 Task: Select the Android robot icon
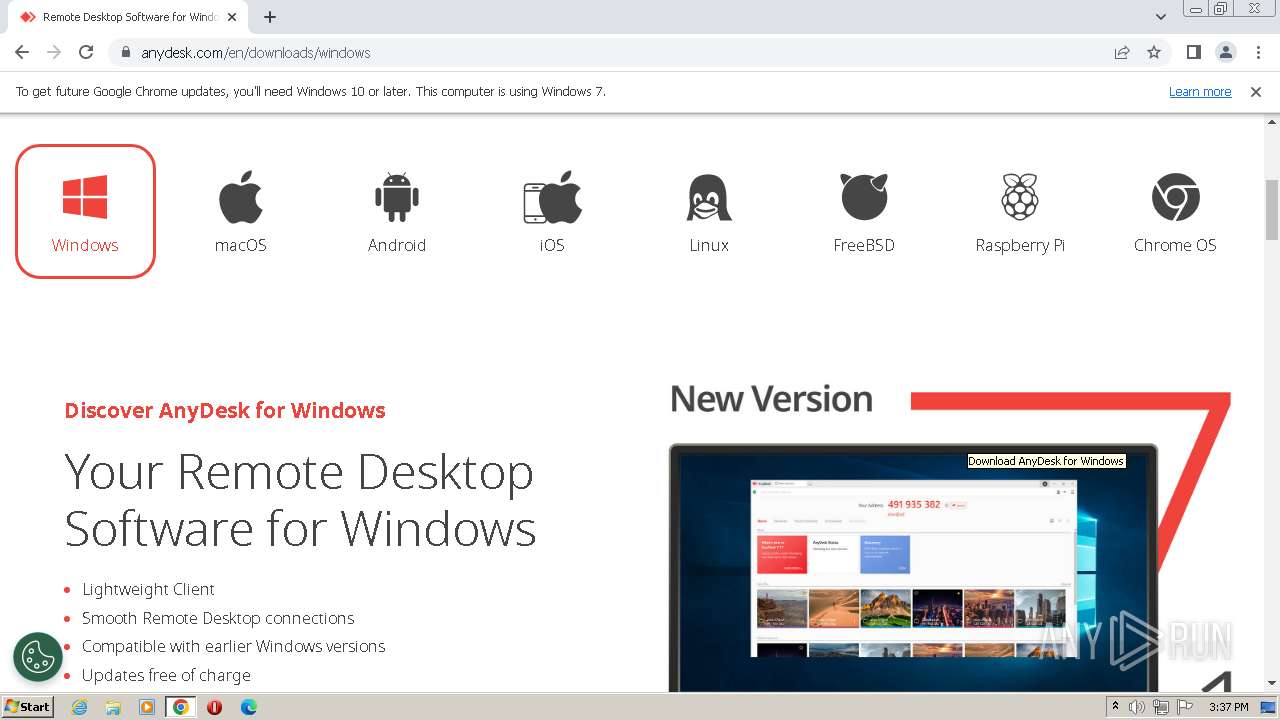(x=397, y=196)
